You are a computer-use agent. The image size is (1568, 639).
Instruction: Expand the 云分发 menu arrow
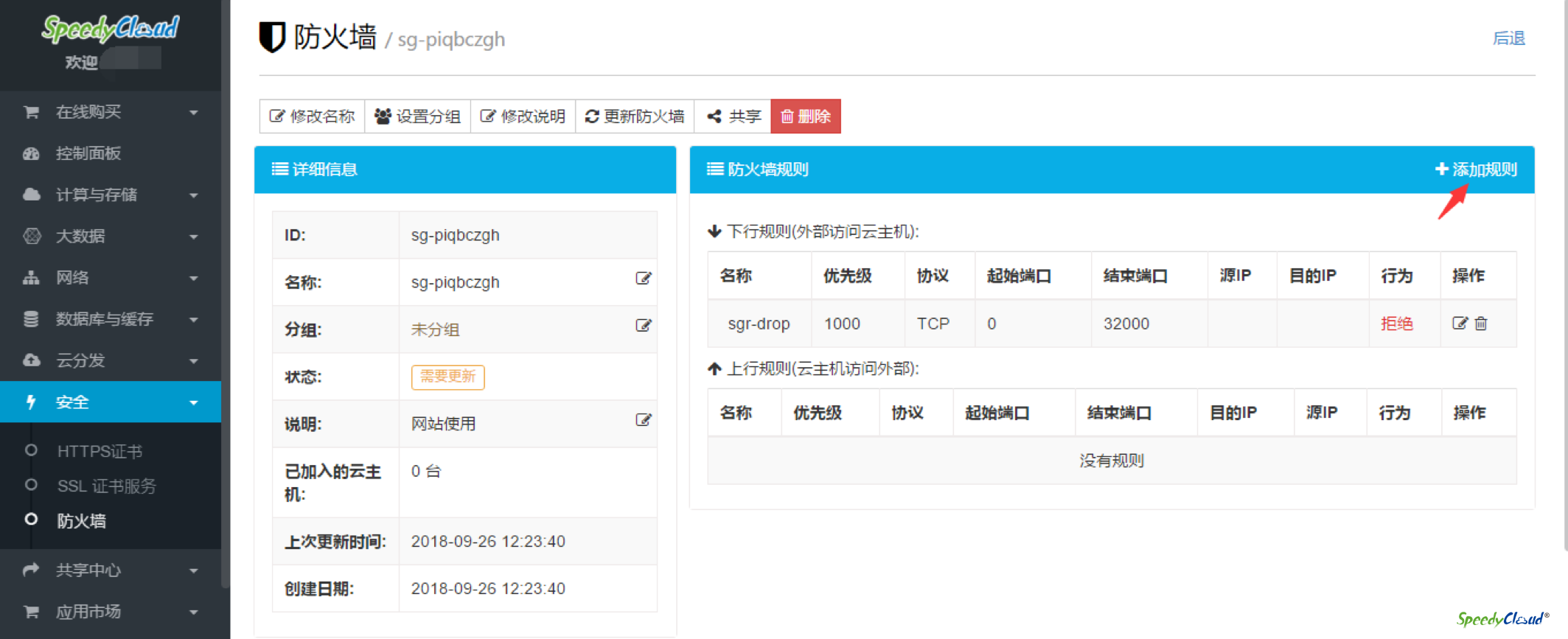click(194, 361)
